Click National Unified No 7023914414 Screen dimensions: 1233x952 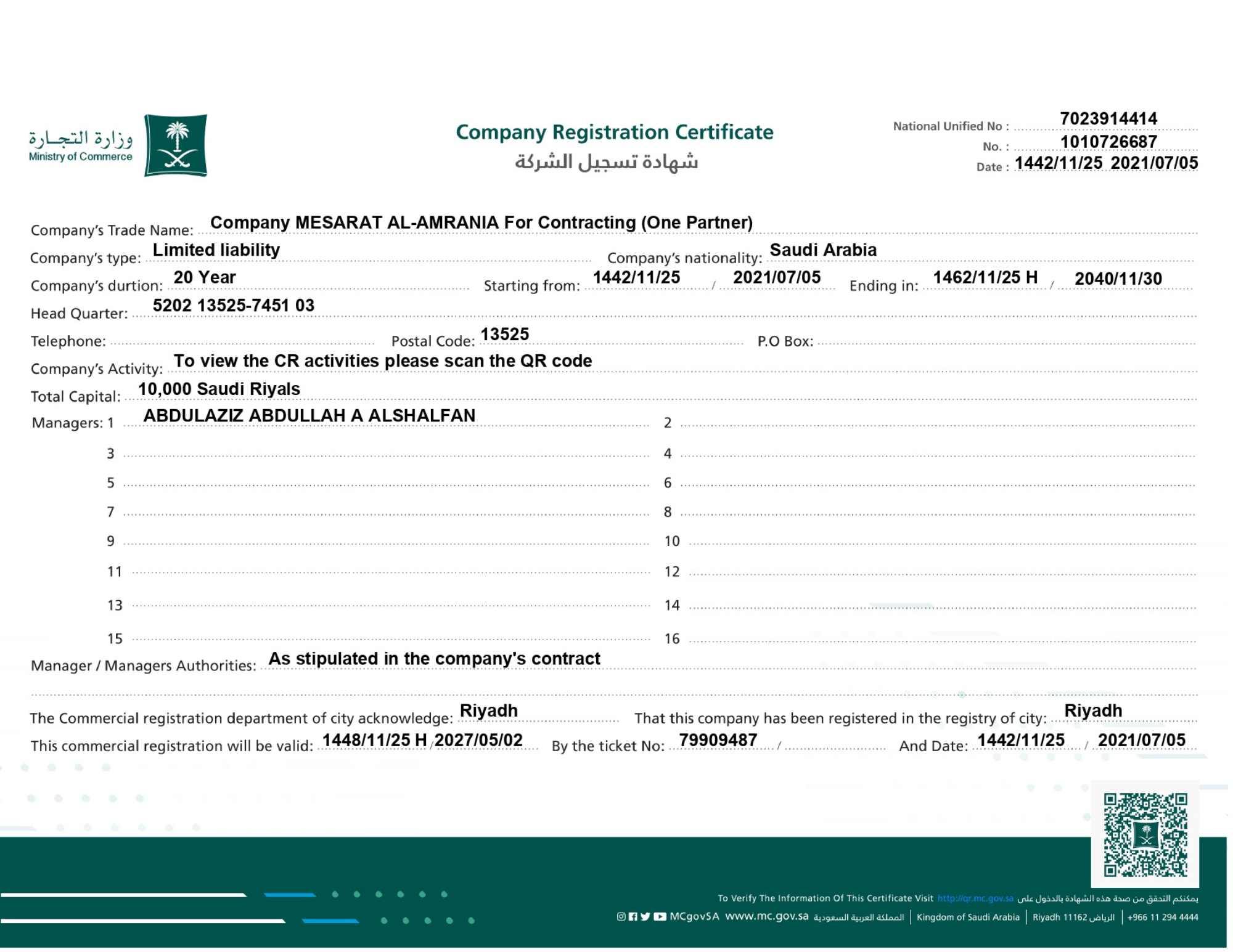(1108, 119)
